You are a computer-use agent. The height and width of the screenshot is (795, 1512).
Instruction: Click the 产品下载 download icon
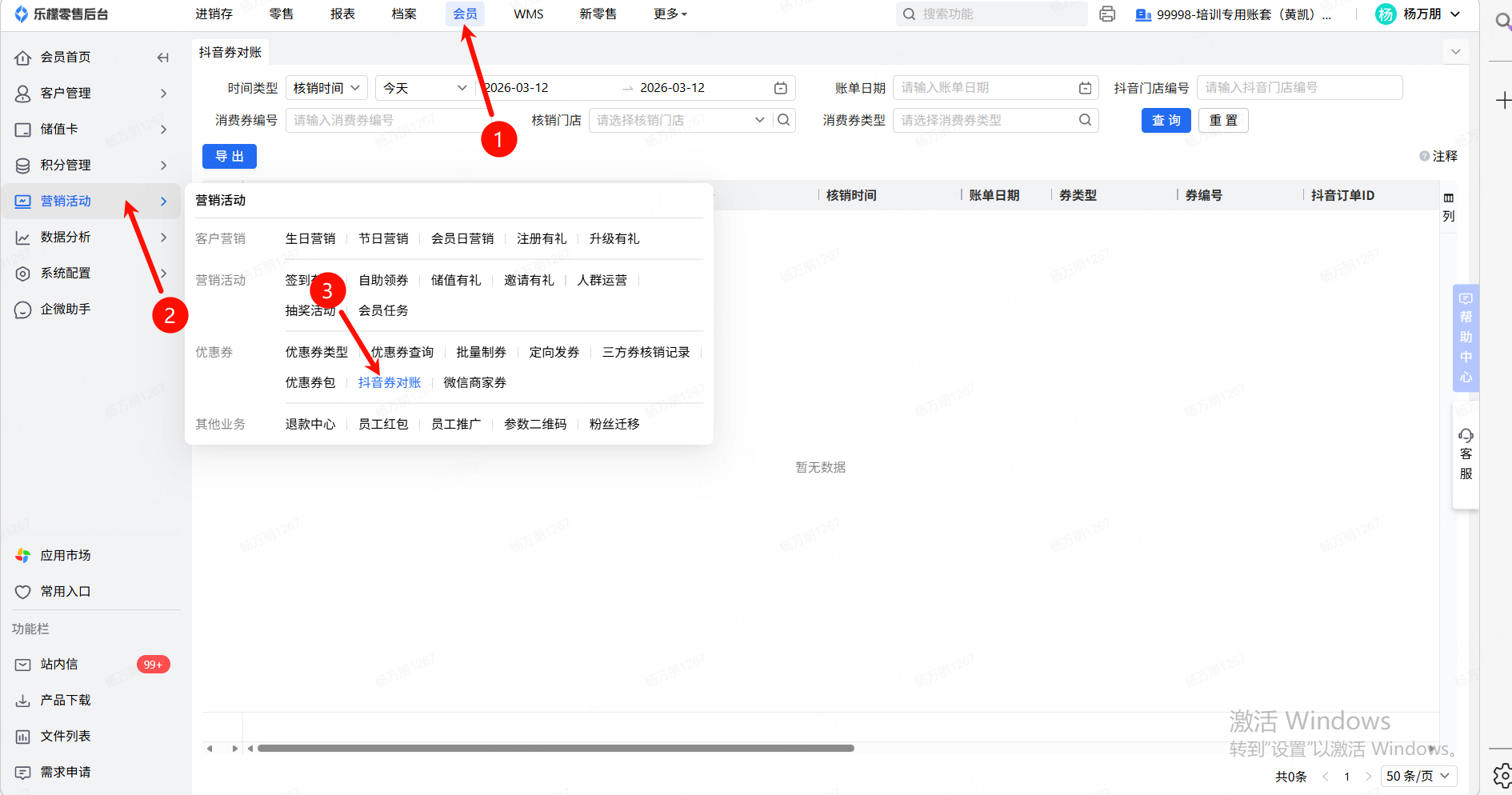click(23, 701)
